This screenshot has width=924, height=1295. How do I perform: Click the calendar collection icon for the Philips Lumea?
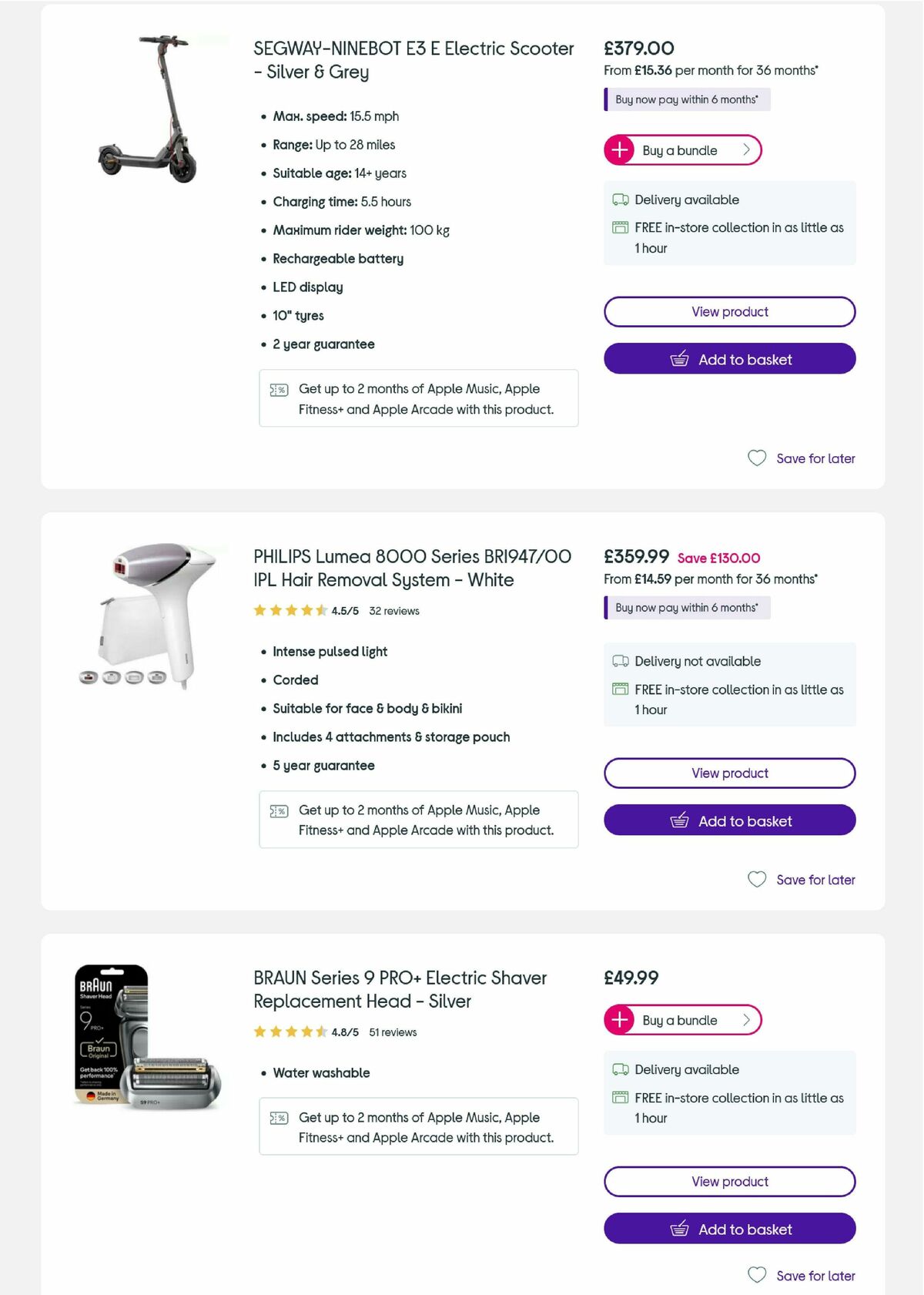click(619, 689)
